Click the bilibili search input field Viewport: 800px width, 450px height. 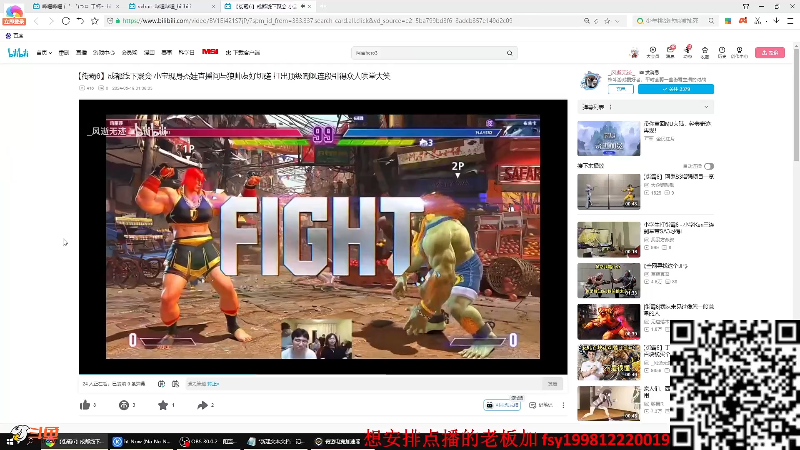pos(428,53)
